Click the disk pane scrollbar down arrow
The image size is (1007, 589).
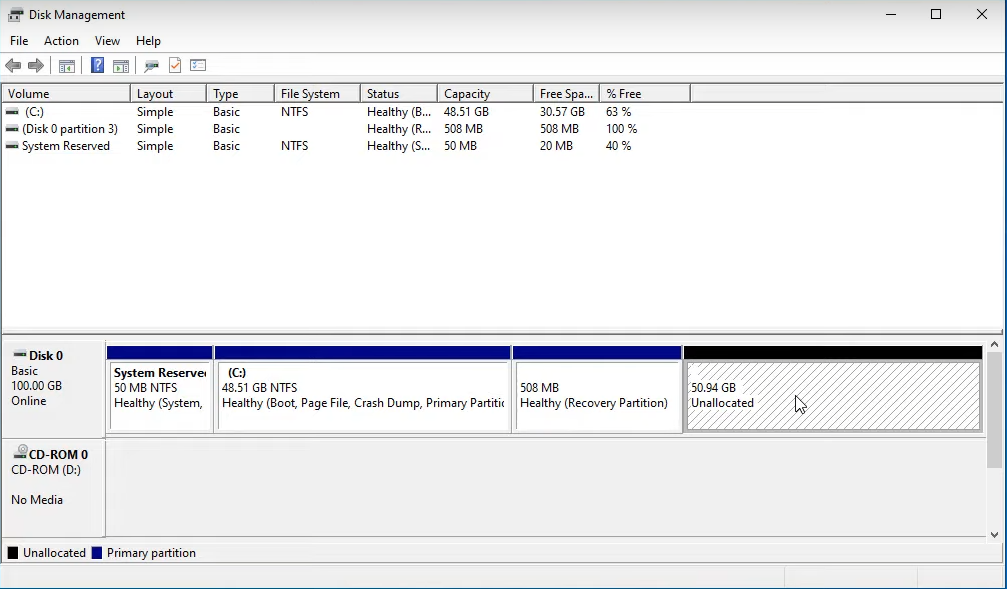[x=994, y=534]
